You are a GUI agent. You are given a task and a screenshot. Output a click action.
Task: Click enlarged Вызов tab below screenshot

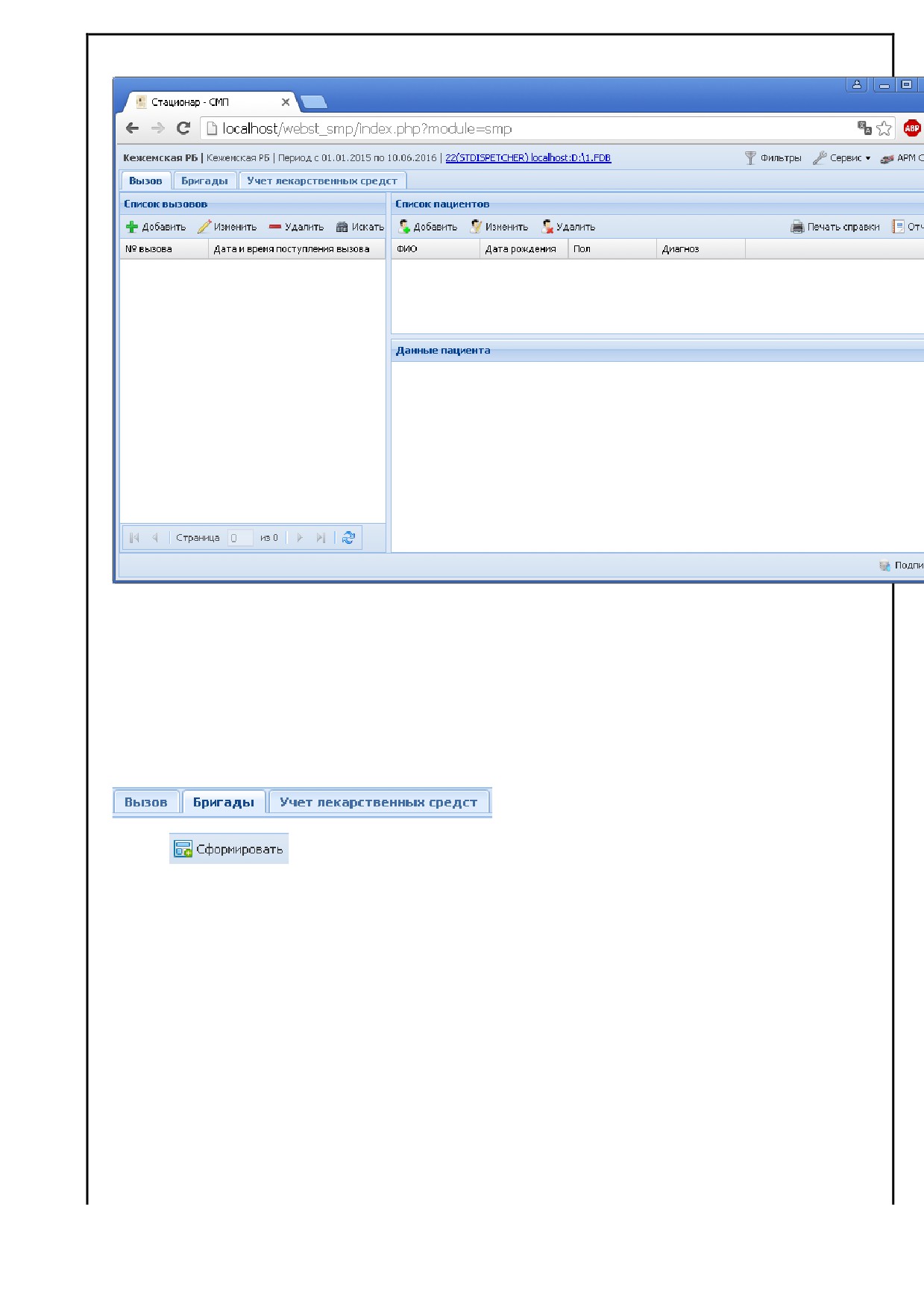tap(145, 802)
